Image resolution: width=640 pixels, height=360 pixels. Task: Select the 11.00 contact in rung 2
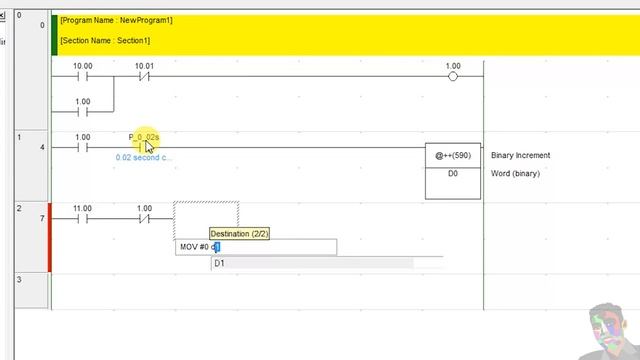pos(82,218)
